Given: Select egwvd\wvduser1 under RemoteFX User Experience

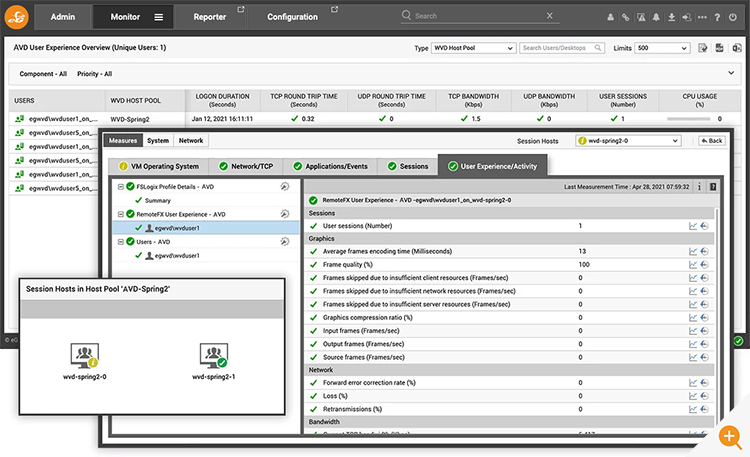Looking at the screenshot, I should (x=206, y=228).
